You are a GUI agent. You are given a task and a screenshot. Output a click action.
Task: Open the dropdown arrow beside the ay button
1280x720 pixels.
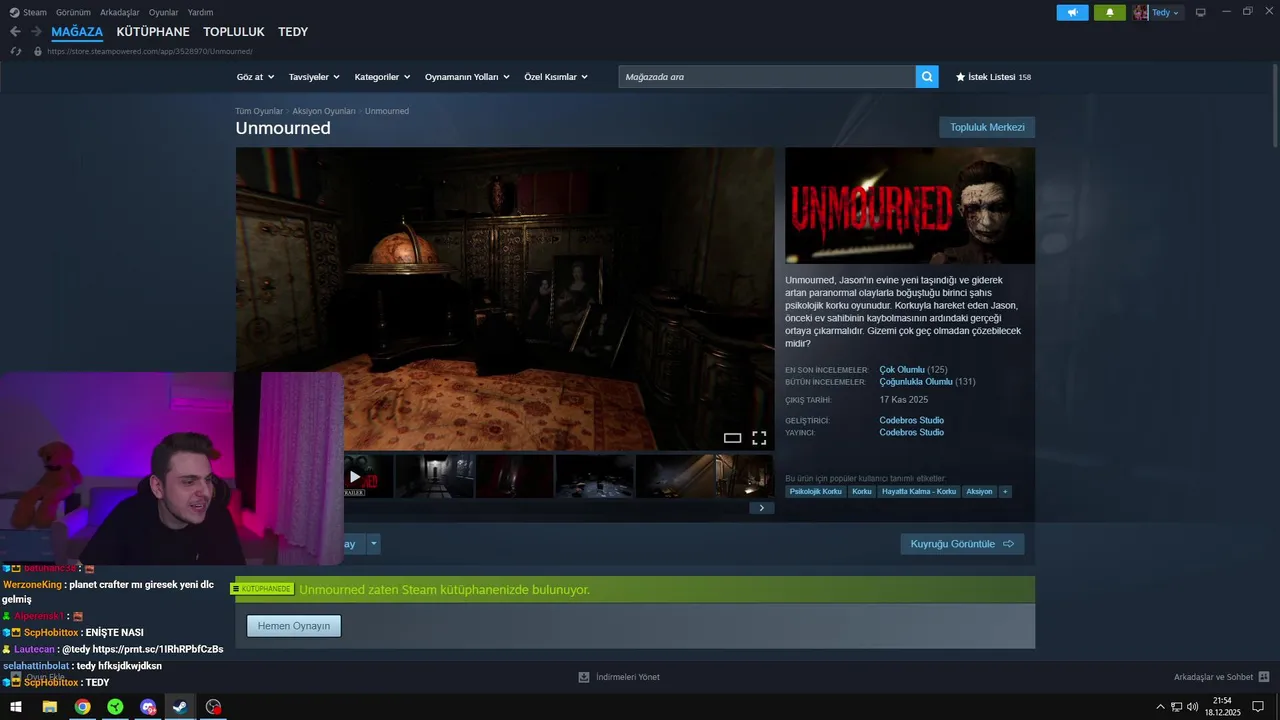pyautogui.click(x=373, y=544)
